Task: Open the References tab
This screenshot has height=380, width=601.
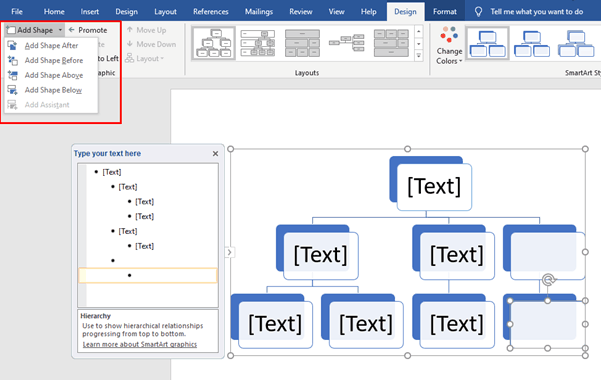Action: click(210, 12)
